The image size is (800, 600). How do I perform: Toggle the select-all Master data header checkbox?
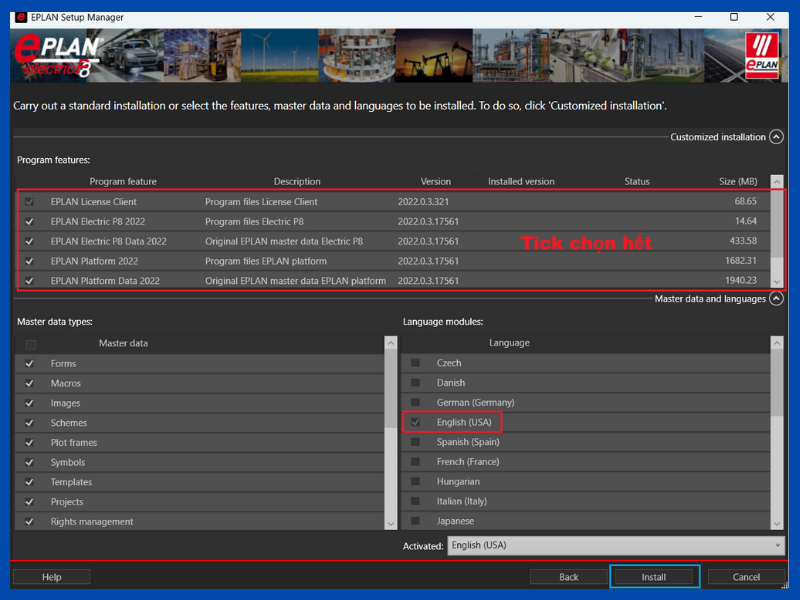pyautogui.click(x=30, y=344)
